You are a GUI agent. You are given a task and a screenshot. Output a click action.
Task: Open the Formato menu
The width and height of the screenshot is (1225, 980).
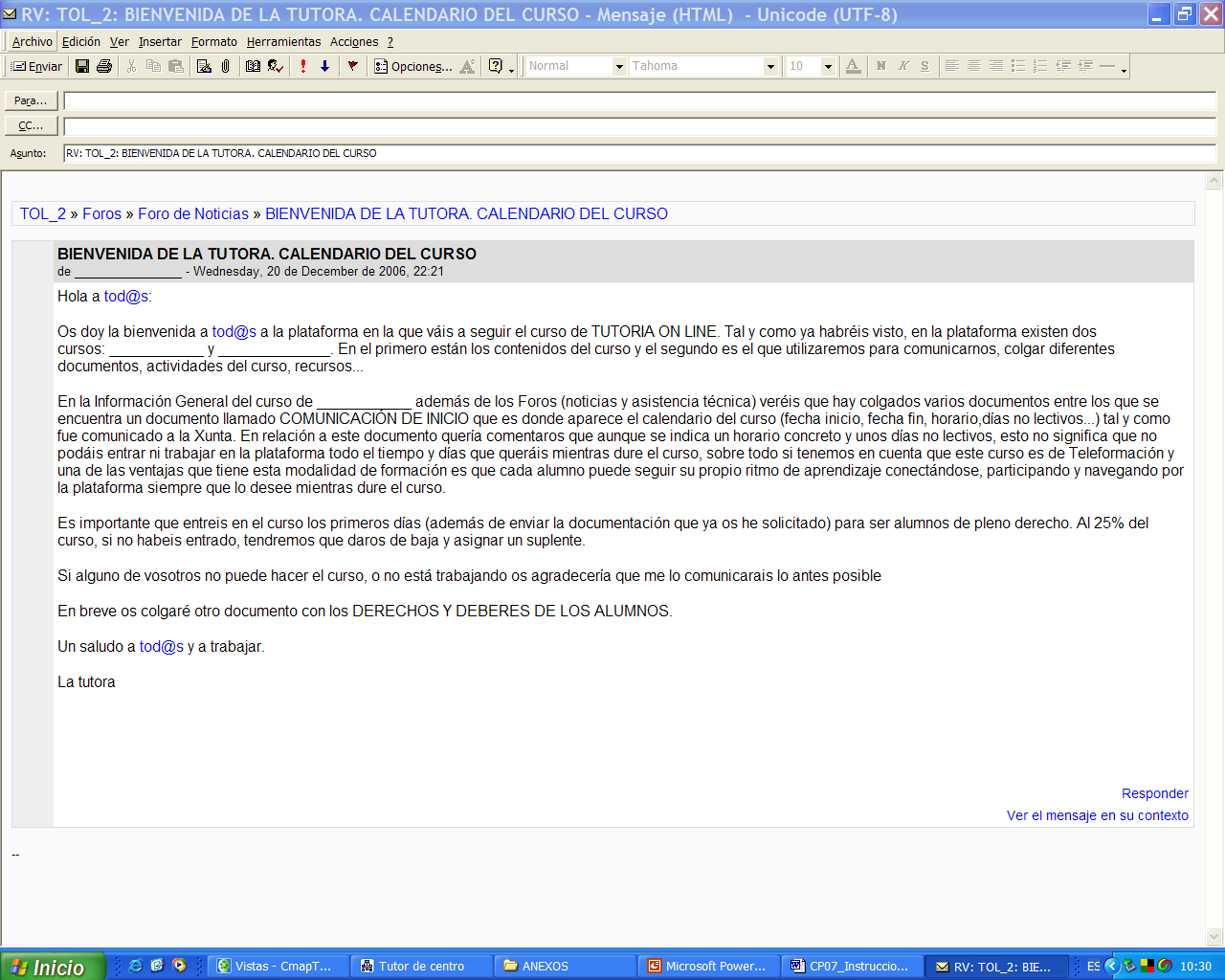[213, 42]
